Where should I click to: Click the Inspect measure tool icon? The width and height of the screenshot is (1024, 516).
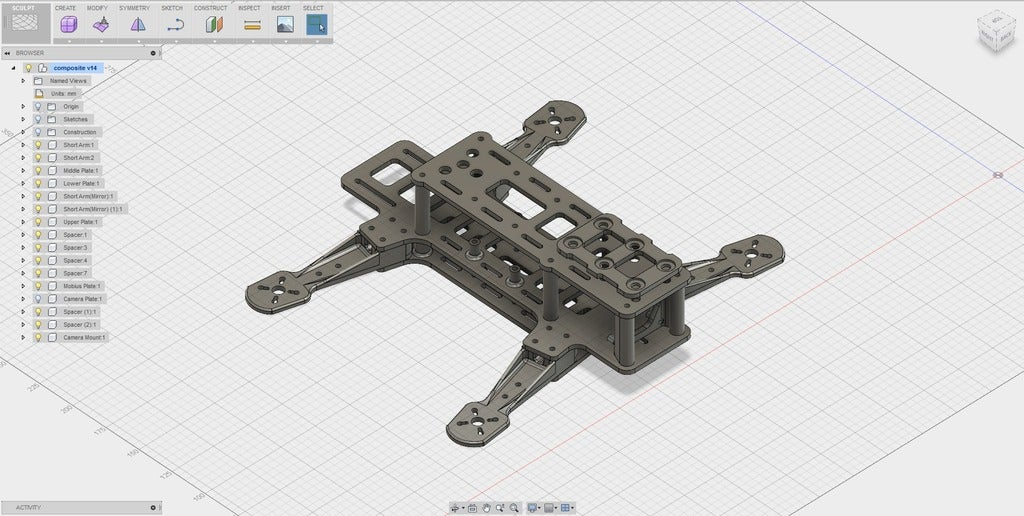(252, 25)
